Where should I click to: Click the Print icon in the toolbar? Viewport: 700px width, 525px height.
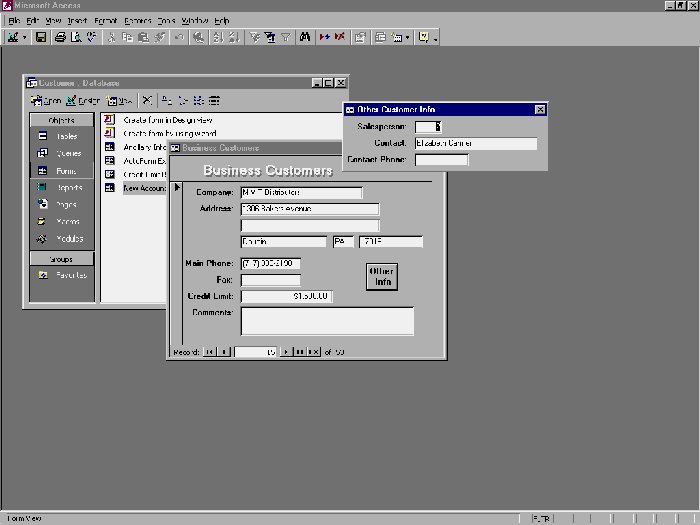click(60, 37)
